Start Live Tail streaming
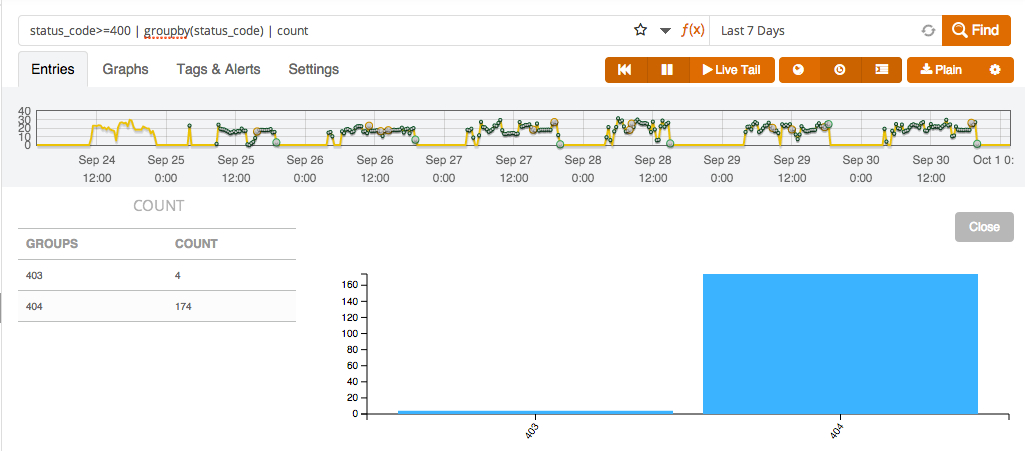 (731, 70)
